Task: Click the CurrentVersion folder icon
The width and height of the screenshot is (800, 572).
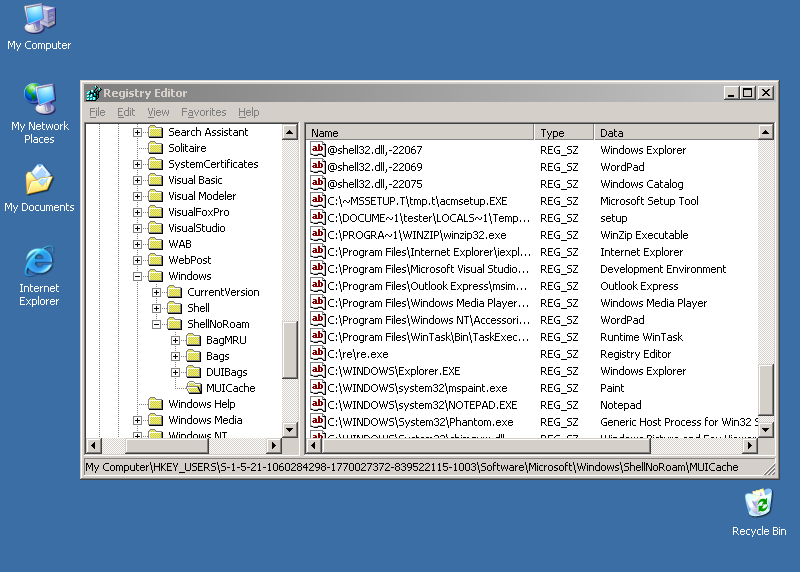Action: tap(175, 292)
